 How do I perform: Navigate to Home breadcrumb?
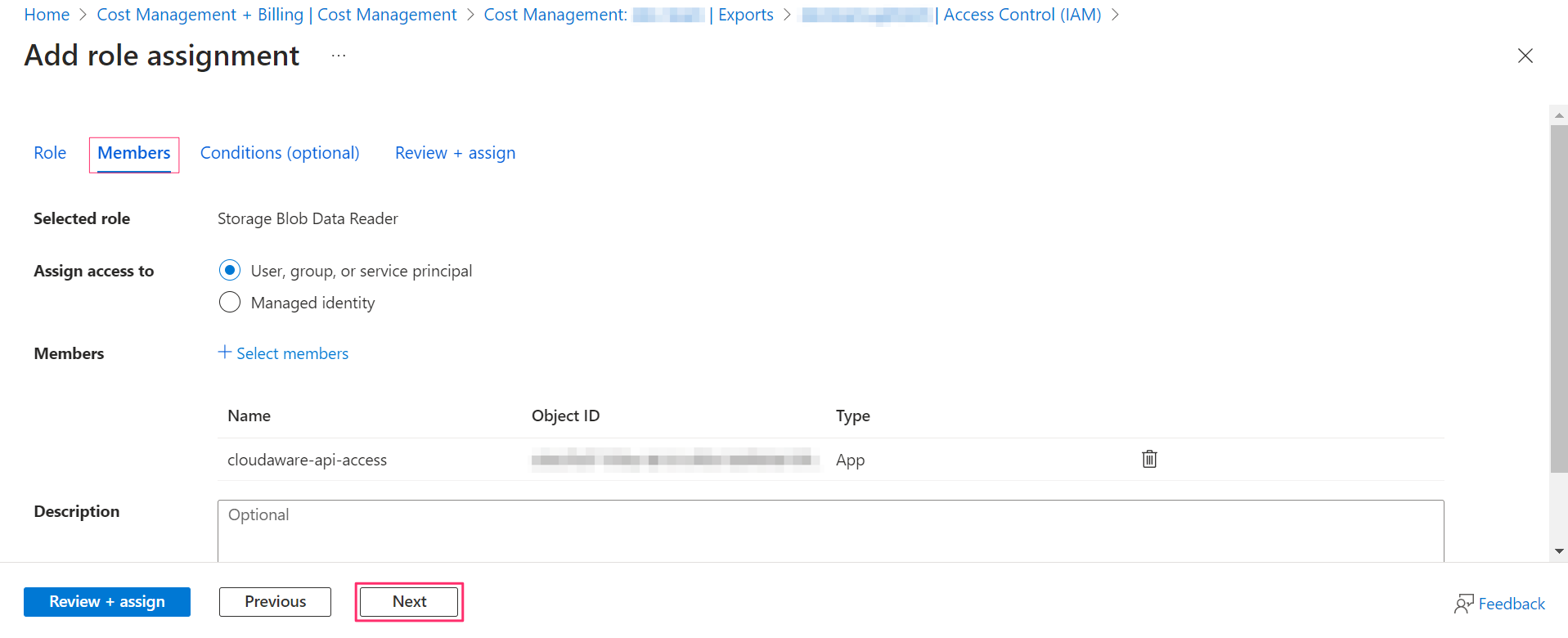coord(47,15)
